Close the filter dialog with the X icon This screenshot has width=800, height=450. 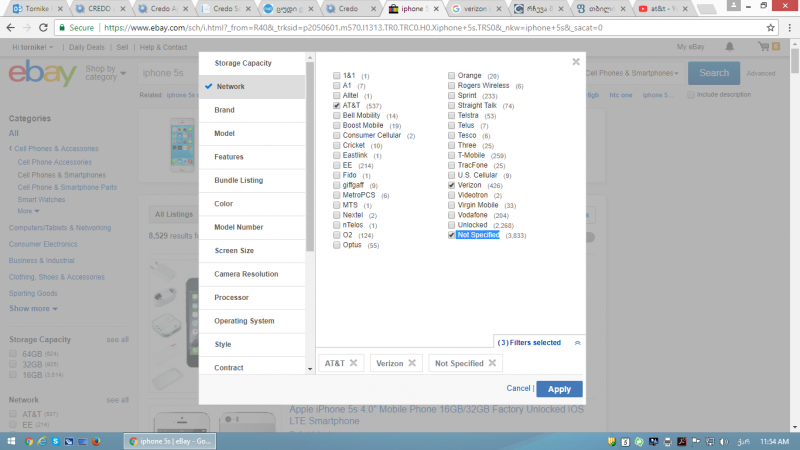(575, 62)
